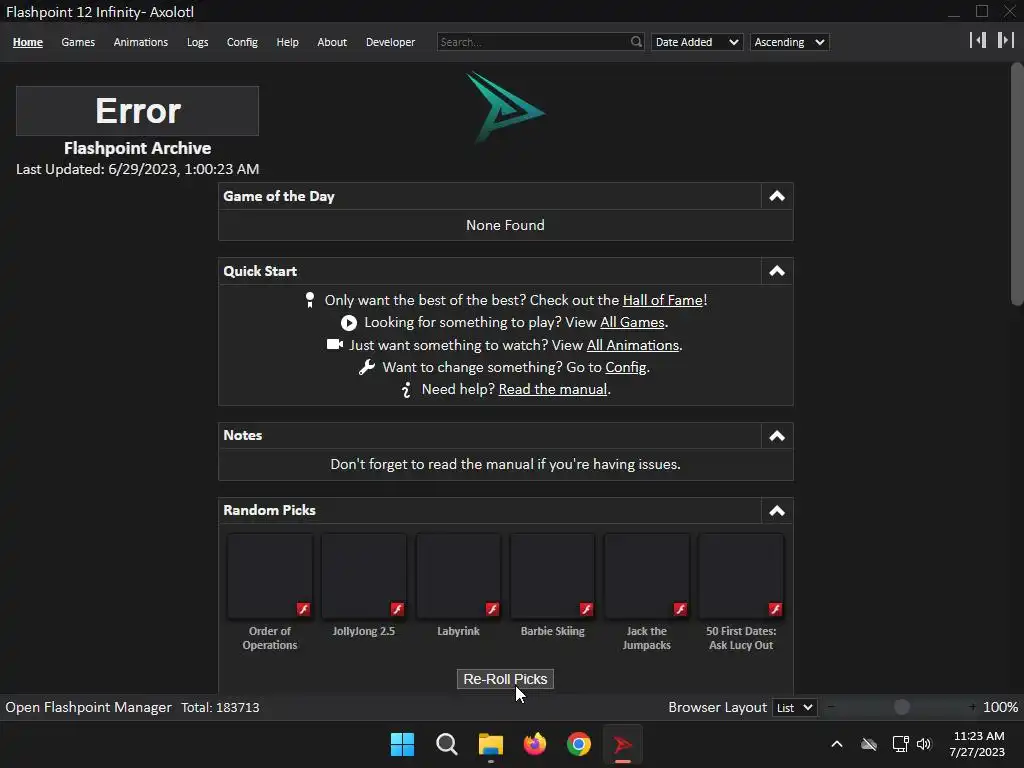Click the network tray icon

(901, 744)
